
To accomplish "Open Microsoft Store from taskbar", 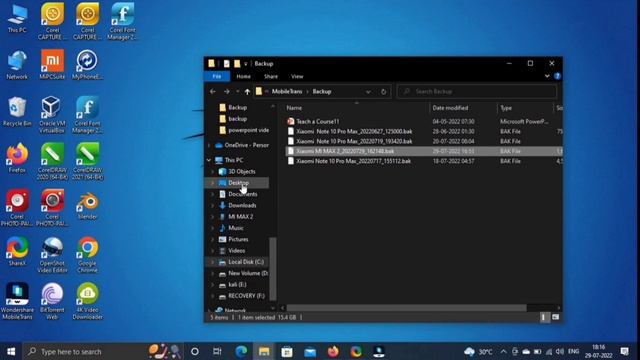I will click(287, 351).
